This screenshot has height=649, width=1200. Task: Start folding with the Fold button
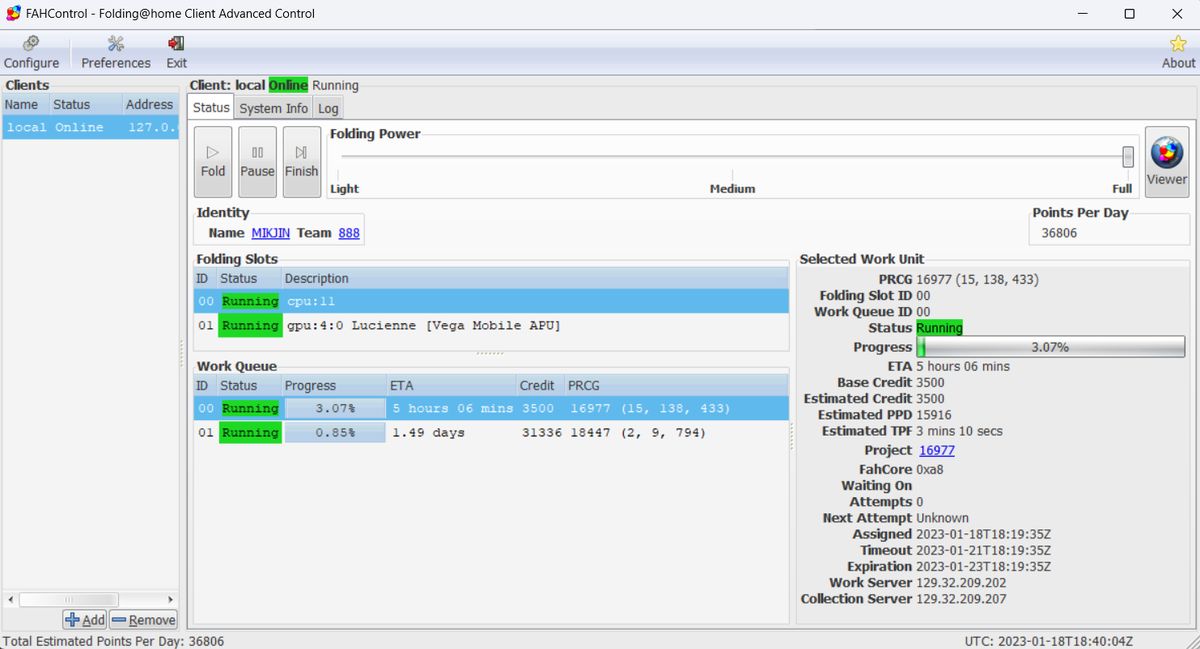coord(213,161)
